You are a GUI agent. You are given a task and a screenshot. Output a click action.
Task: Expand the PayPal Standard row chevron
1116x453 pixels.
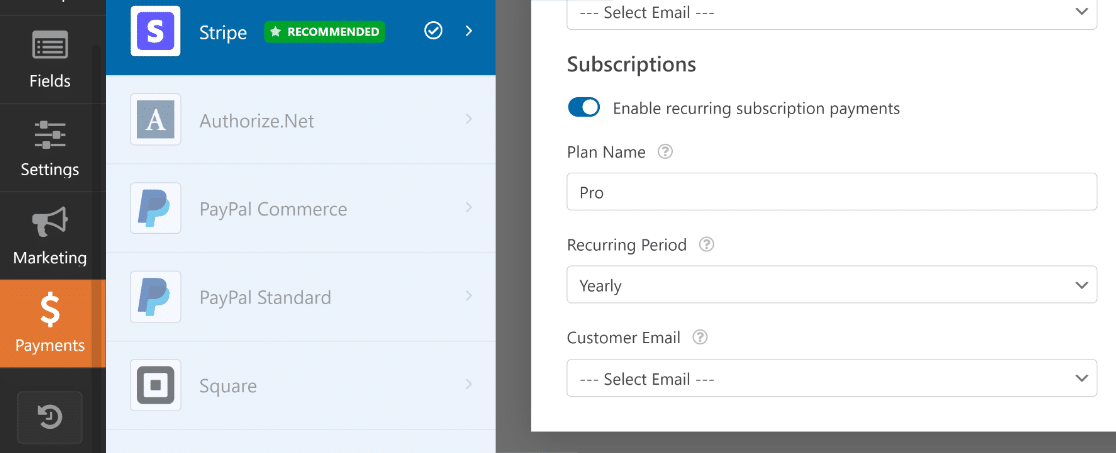(x=468, y=296)
